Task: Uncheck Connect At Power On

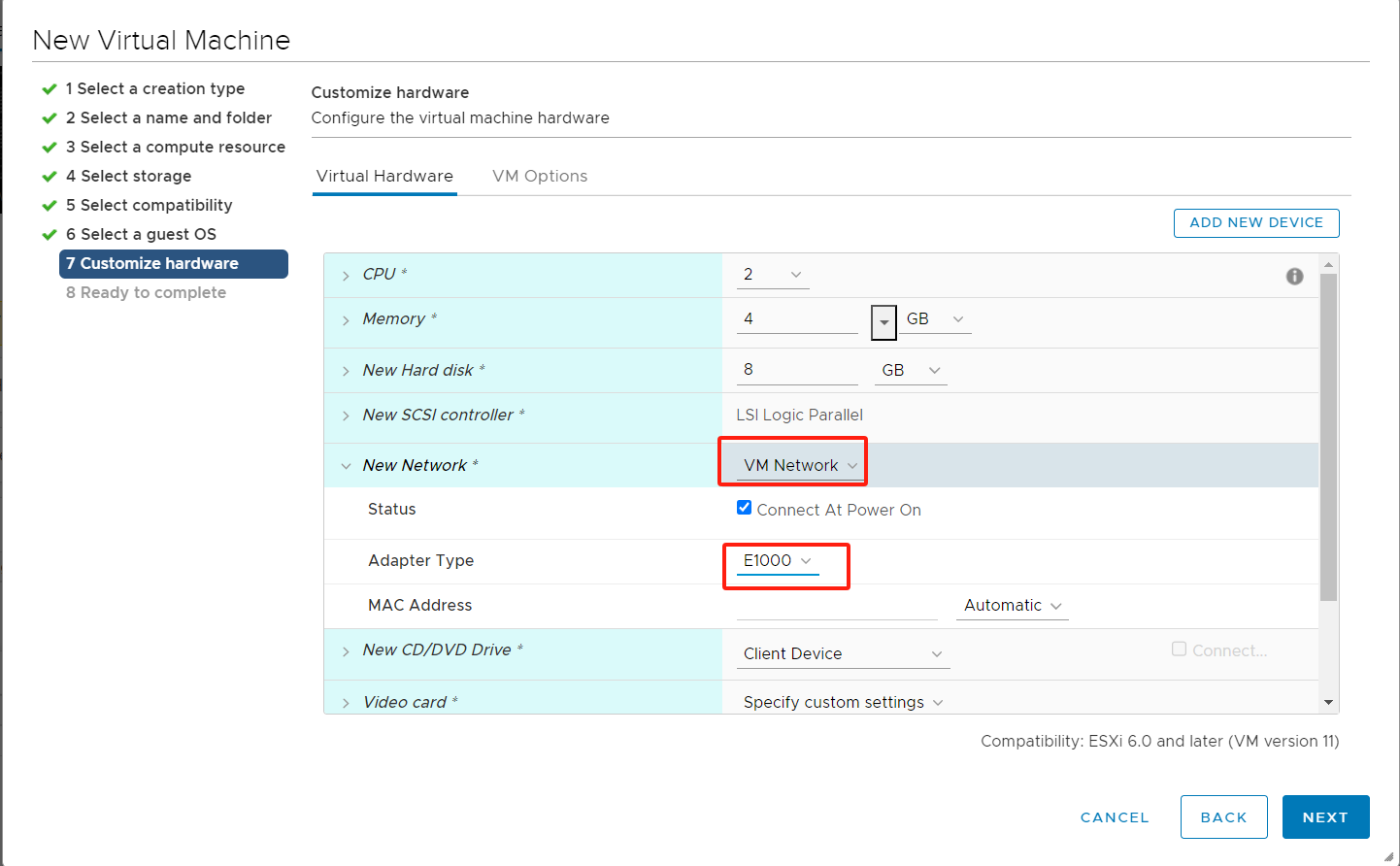Action: pos(745,508)
